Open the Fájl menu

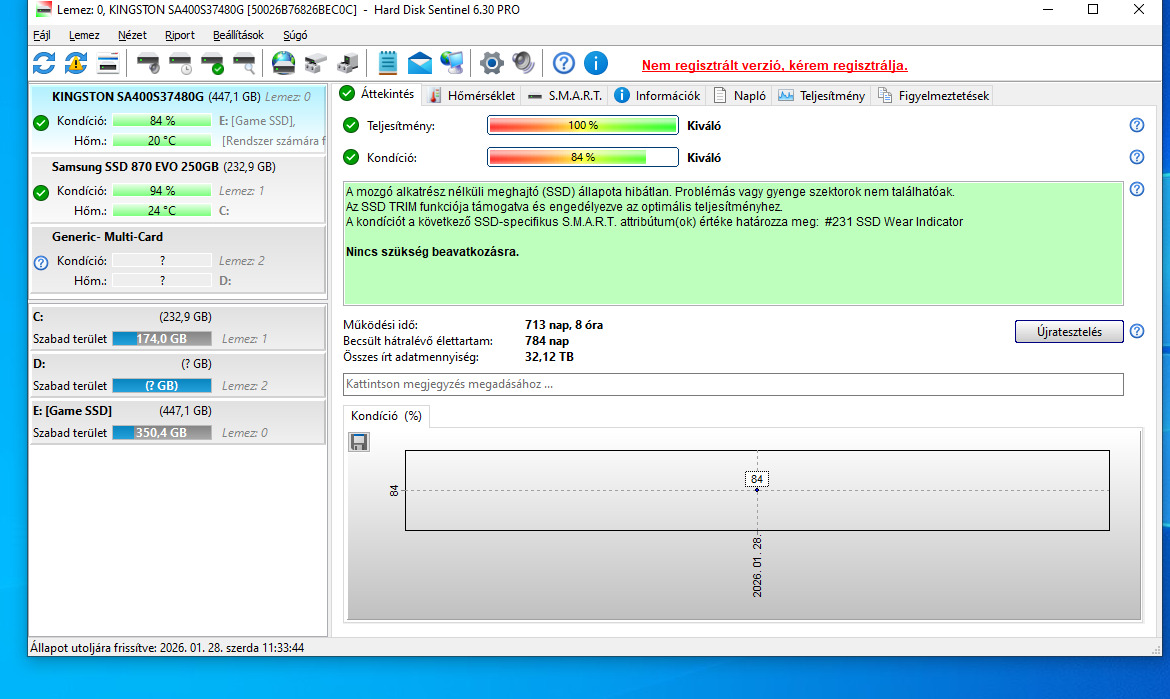point(42,35)
